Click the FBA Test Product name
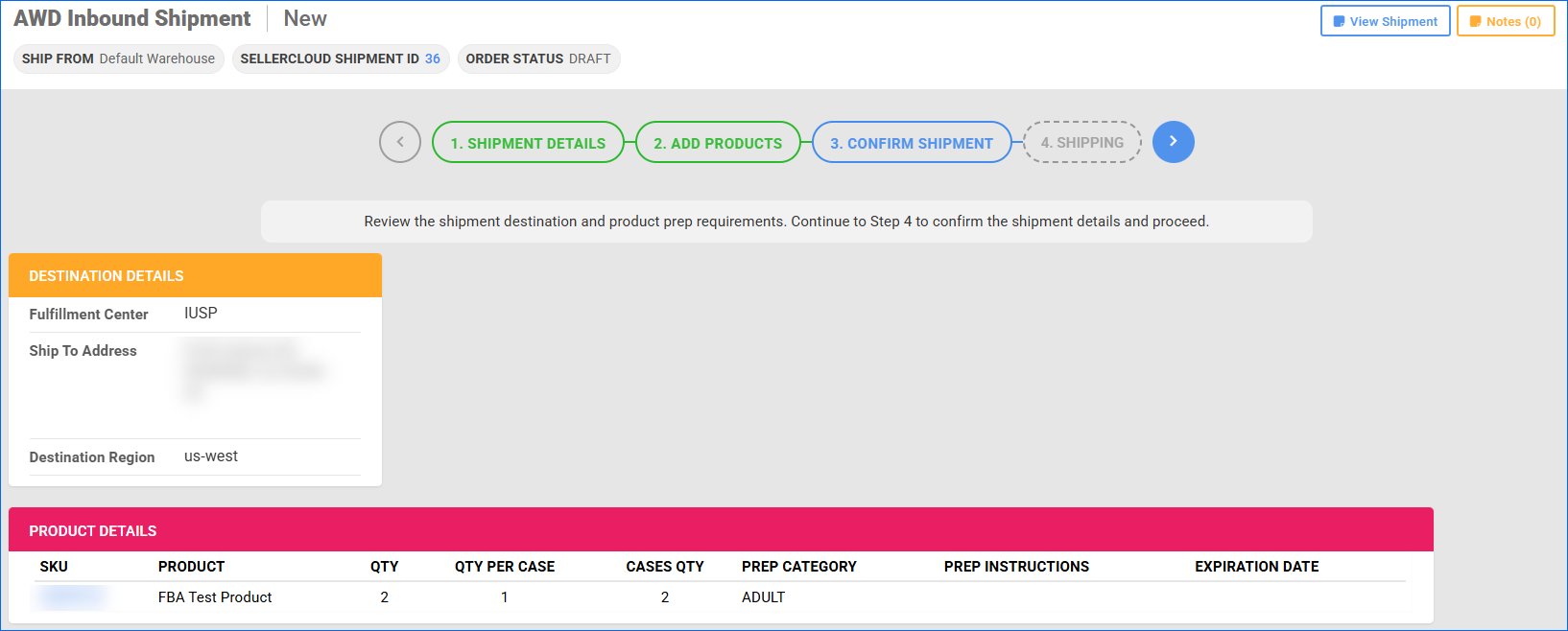 pyautogui.click(x=215, y=596)
